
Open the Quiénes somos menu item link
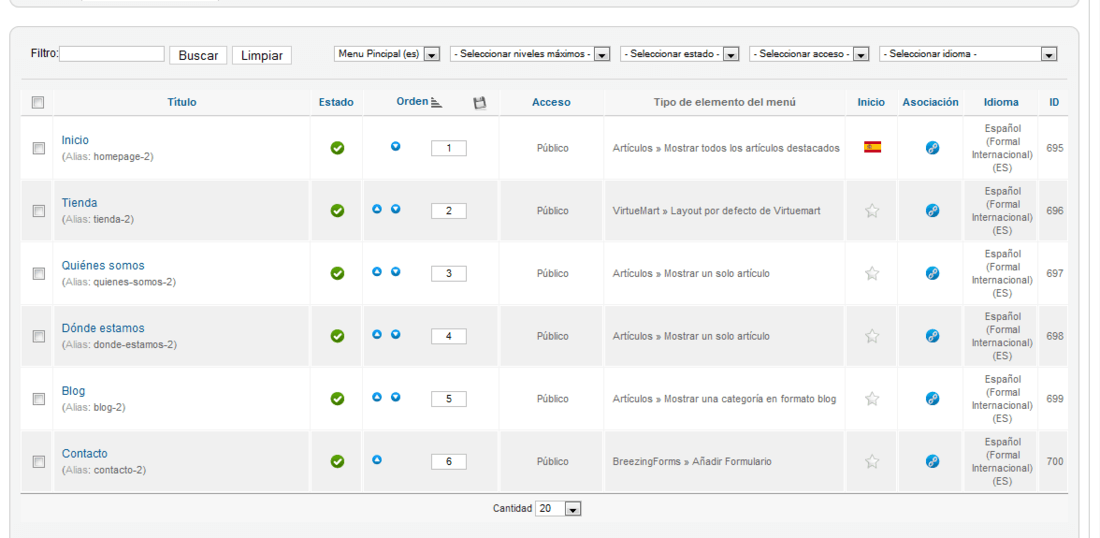click(103, 265)
